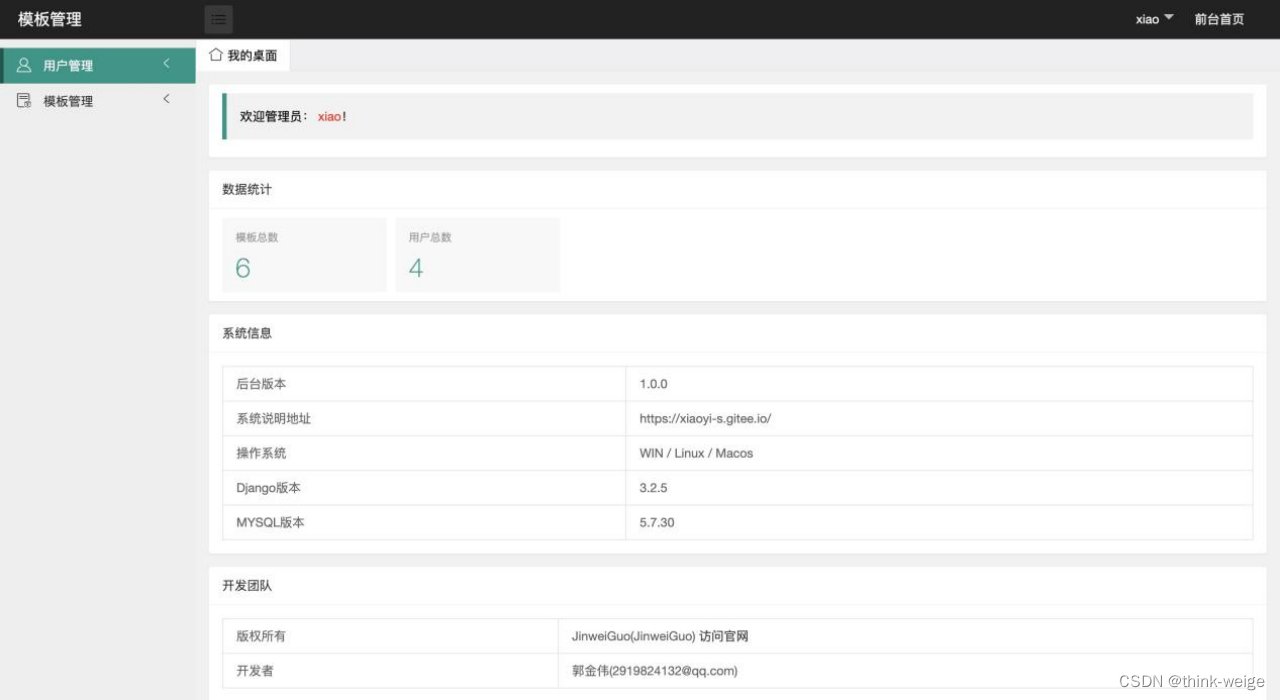
Task: Click the 5.7.30 MySQL version value
Action: coord(657,522)
